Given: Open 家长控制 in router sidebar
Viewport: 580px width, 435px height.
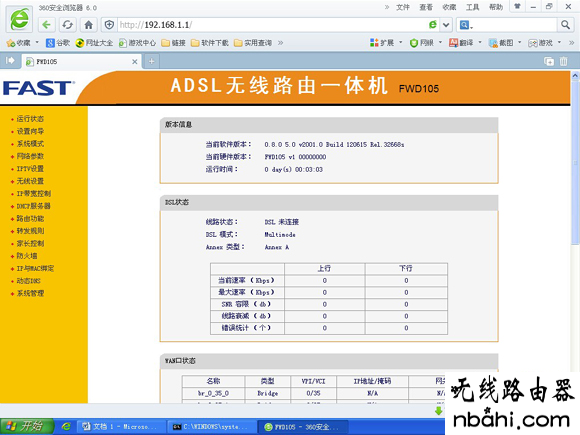Looking at the screenshot, I should click(x=30, y=243).
